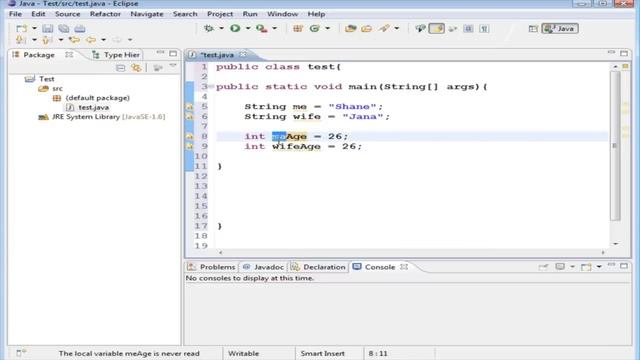Select the JRE System Library node
640x360 pixels.
point(108,117)
